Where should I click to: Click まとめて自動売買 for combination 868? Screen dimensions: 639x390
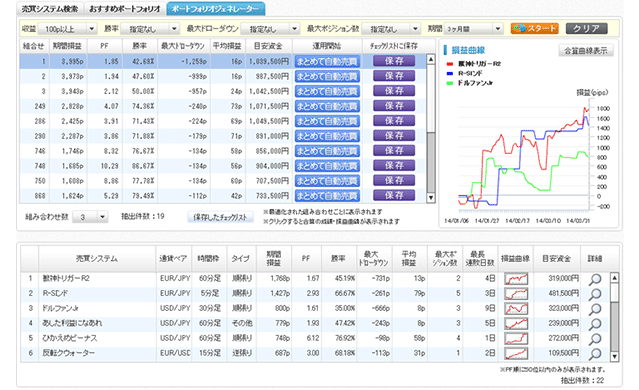click(x=327, y=196)
